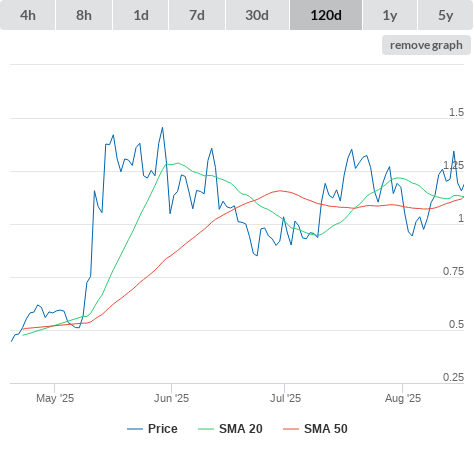
Task: Switch to the 8h time range
Action: pos(84,15)
